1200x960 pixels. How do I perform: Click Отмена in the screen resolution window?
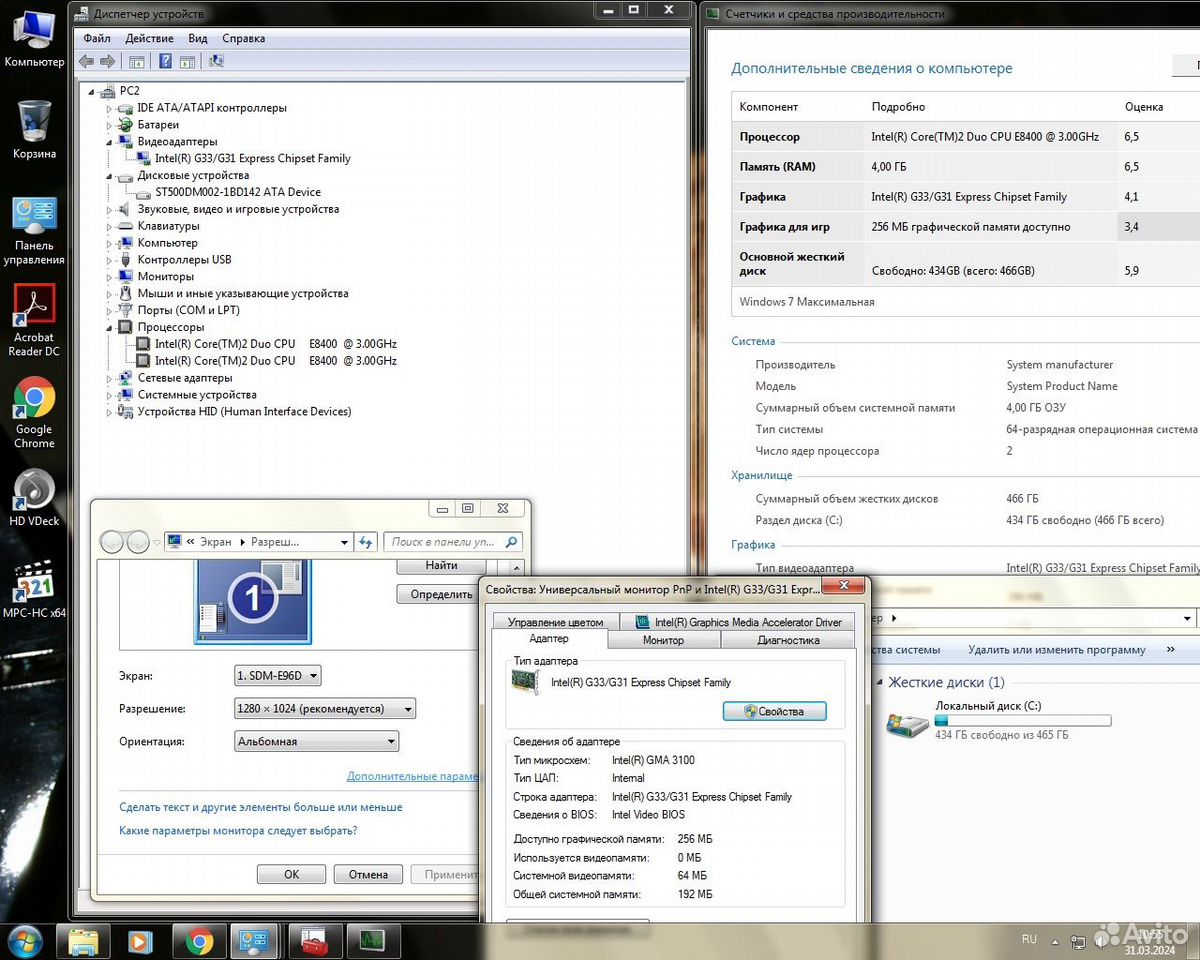pos(368,874)
